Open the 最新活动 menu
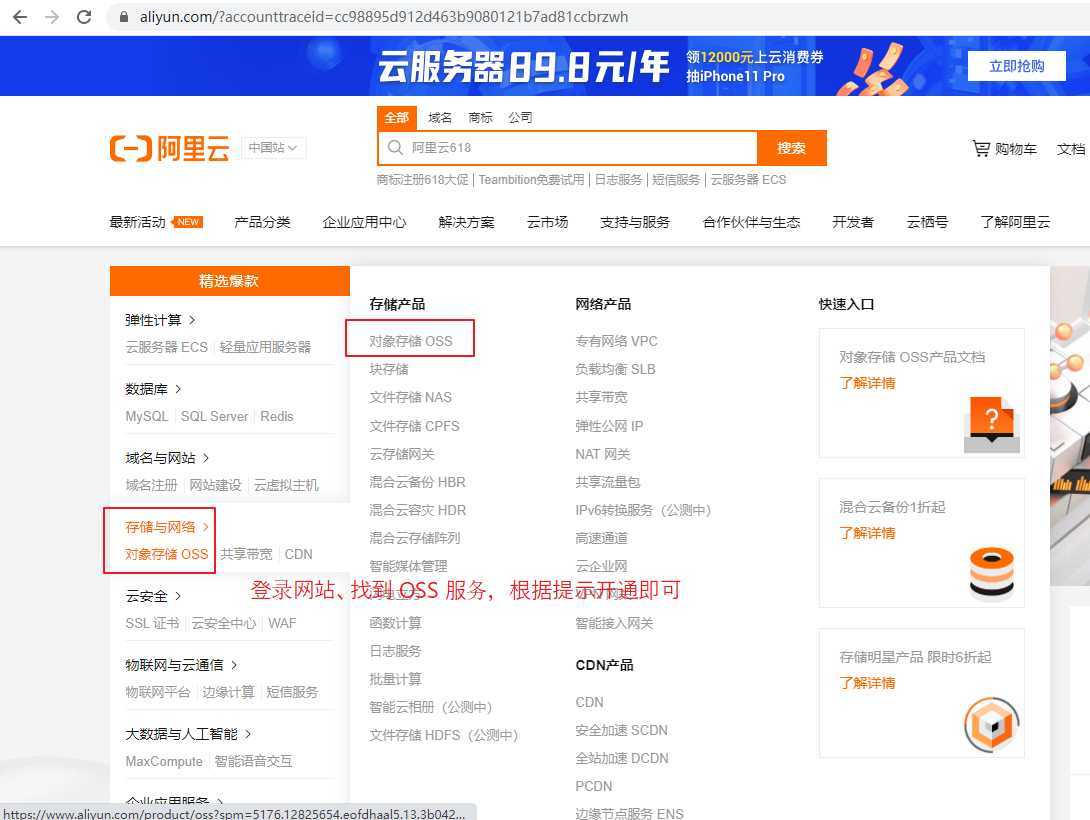The image size is (1090, 820). [x=137, y=222]
